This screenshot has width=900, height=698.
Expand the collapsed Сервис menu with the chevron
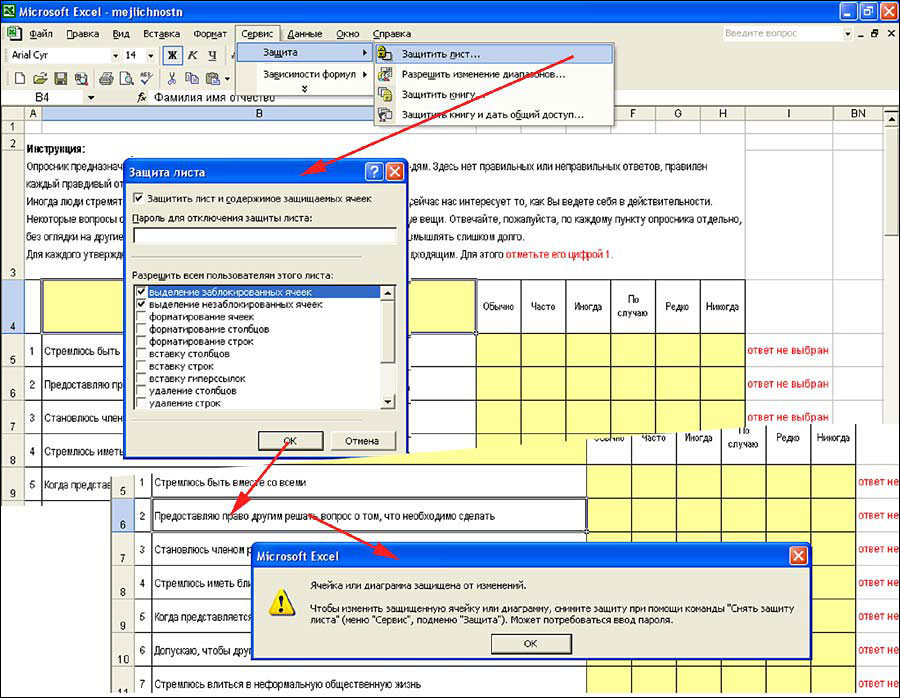[305, 88]
